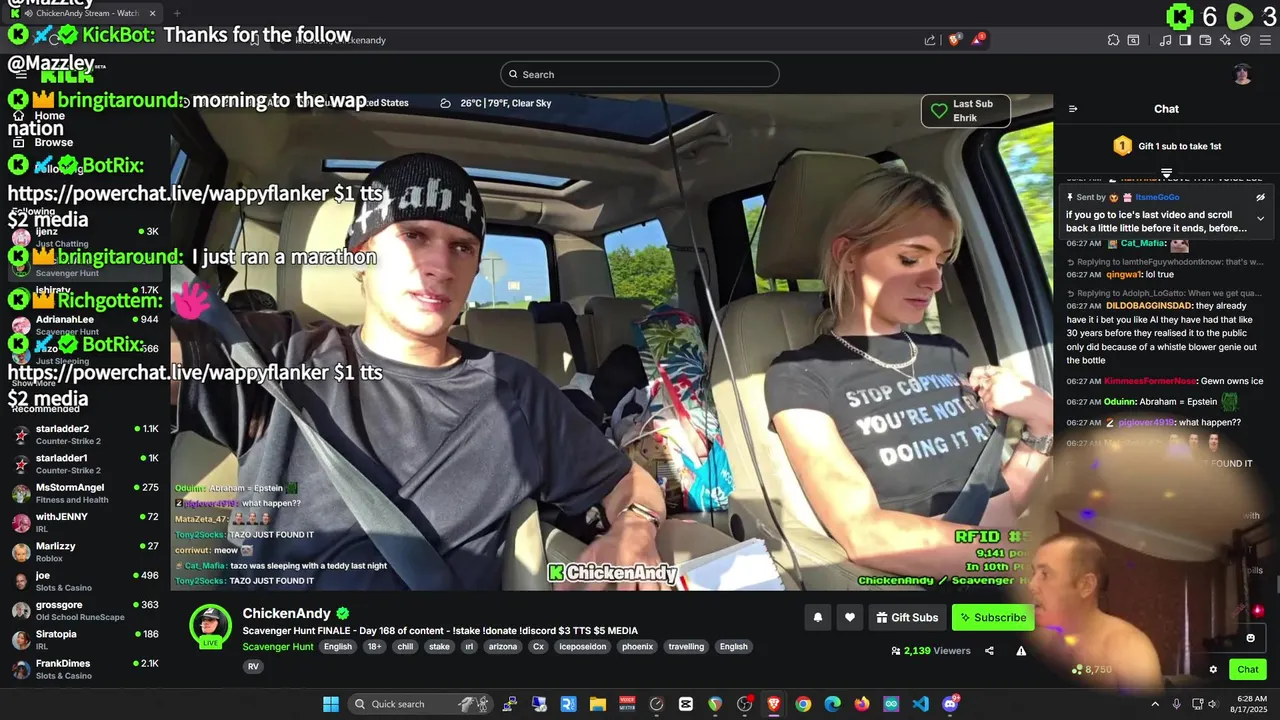Open the Scavenger Hunt category link
This screenshot has height=720, width=1280.
coord(278,647)
